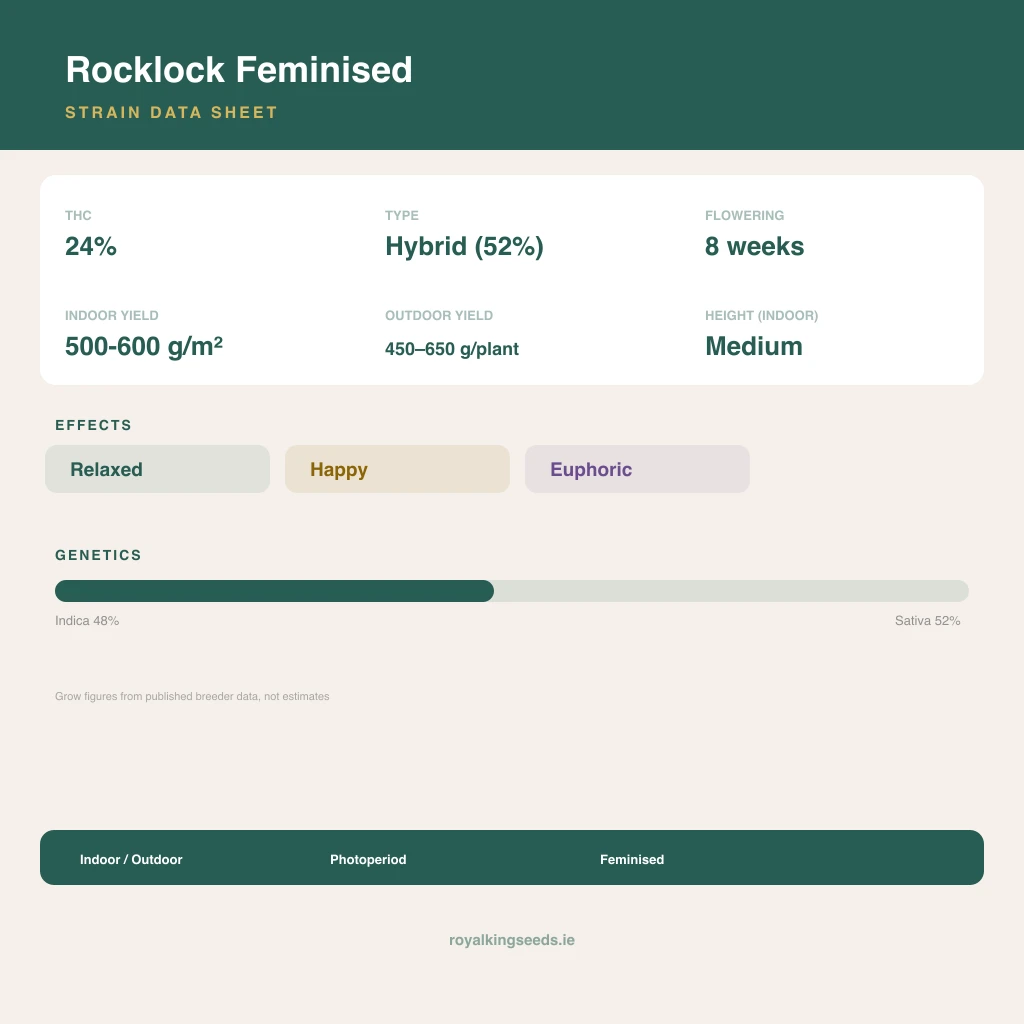
Task: Click the breeder data footnote text
Action: (x=192, y=696)
